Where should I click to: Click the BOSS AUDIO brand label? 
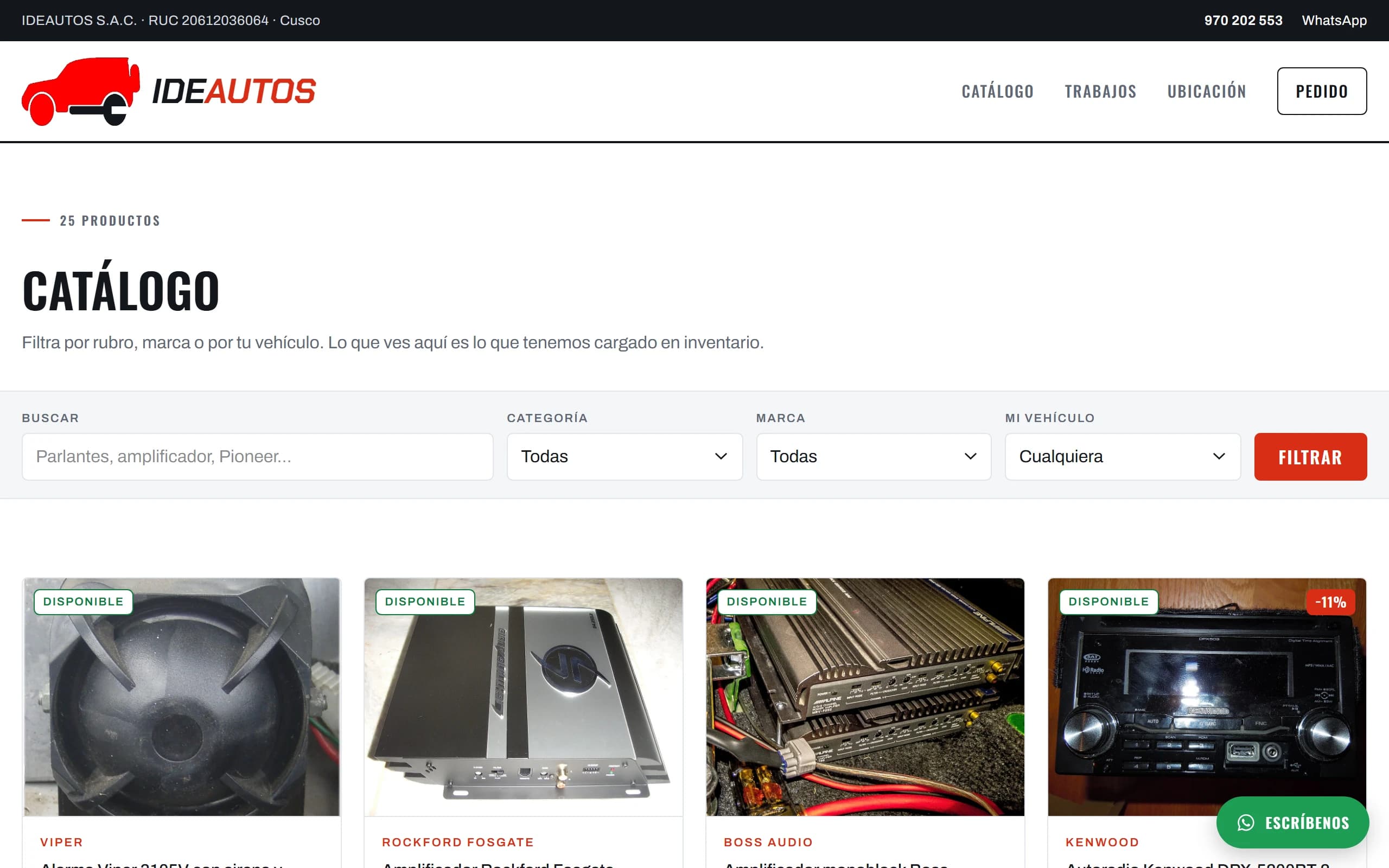point(768,842)
